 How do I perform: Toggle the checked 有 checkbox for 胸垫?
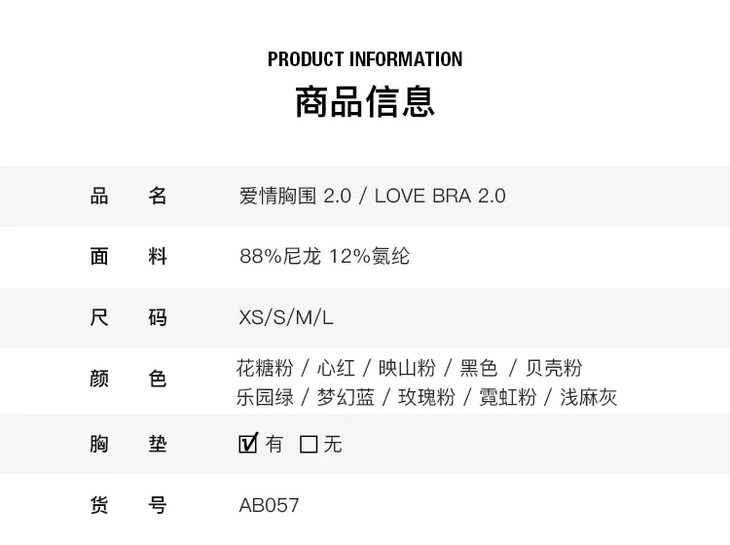(x=249, y=443)
